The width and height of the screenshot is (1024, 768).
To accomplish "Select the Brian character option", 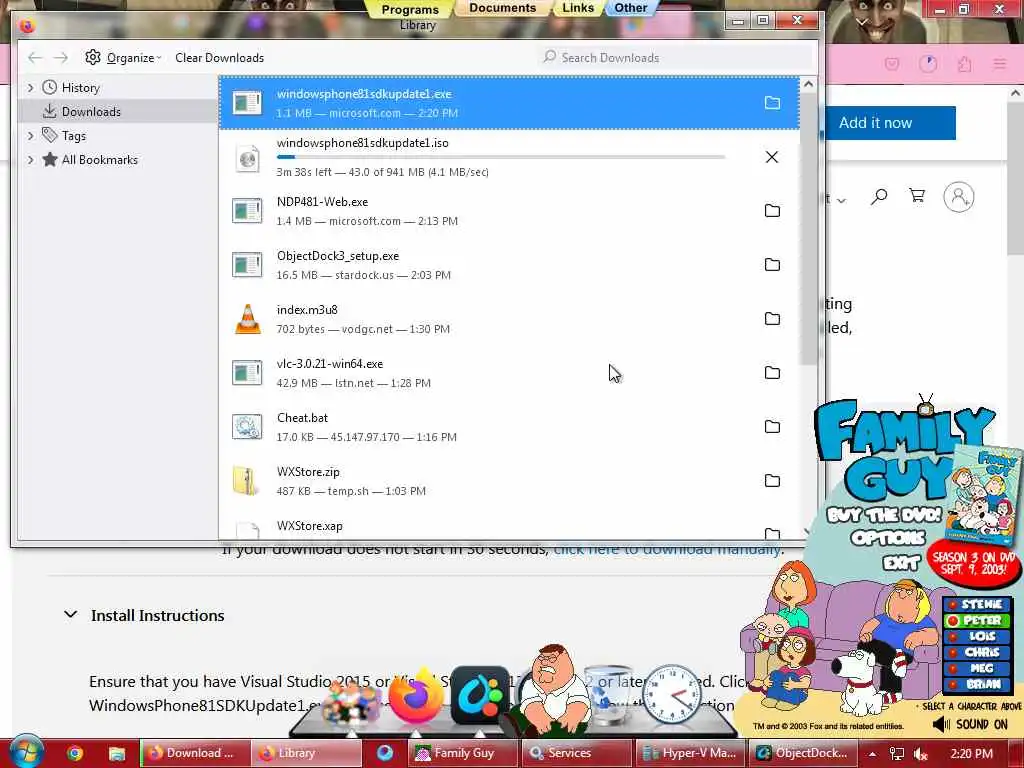I will click(x=977, y=684).
